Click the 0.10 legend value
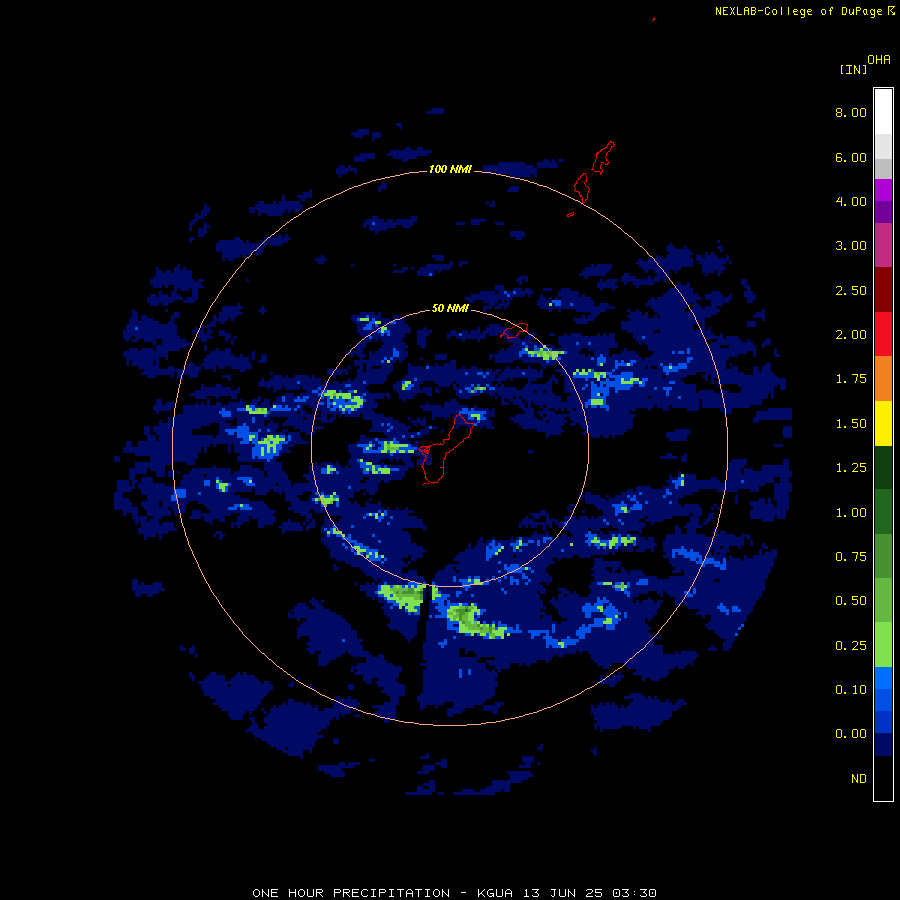Screen dimensions: 900x900 click(851, 690)
